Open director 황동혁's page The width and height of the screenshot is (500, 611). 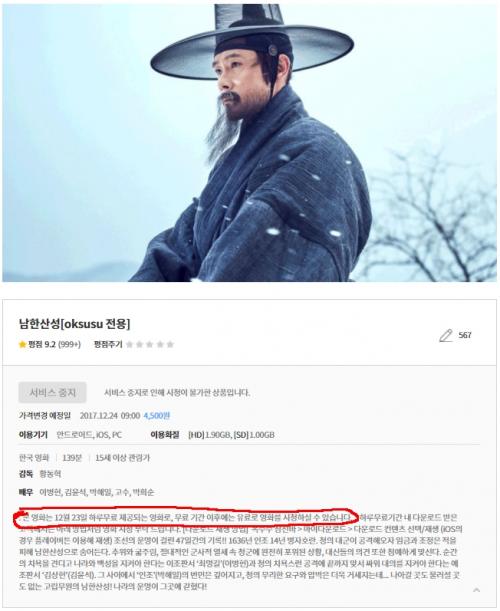(x=50, y=474)
